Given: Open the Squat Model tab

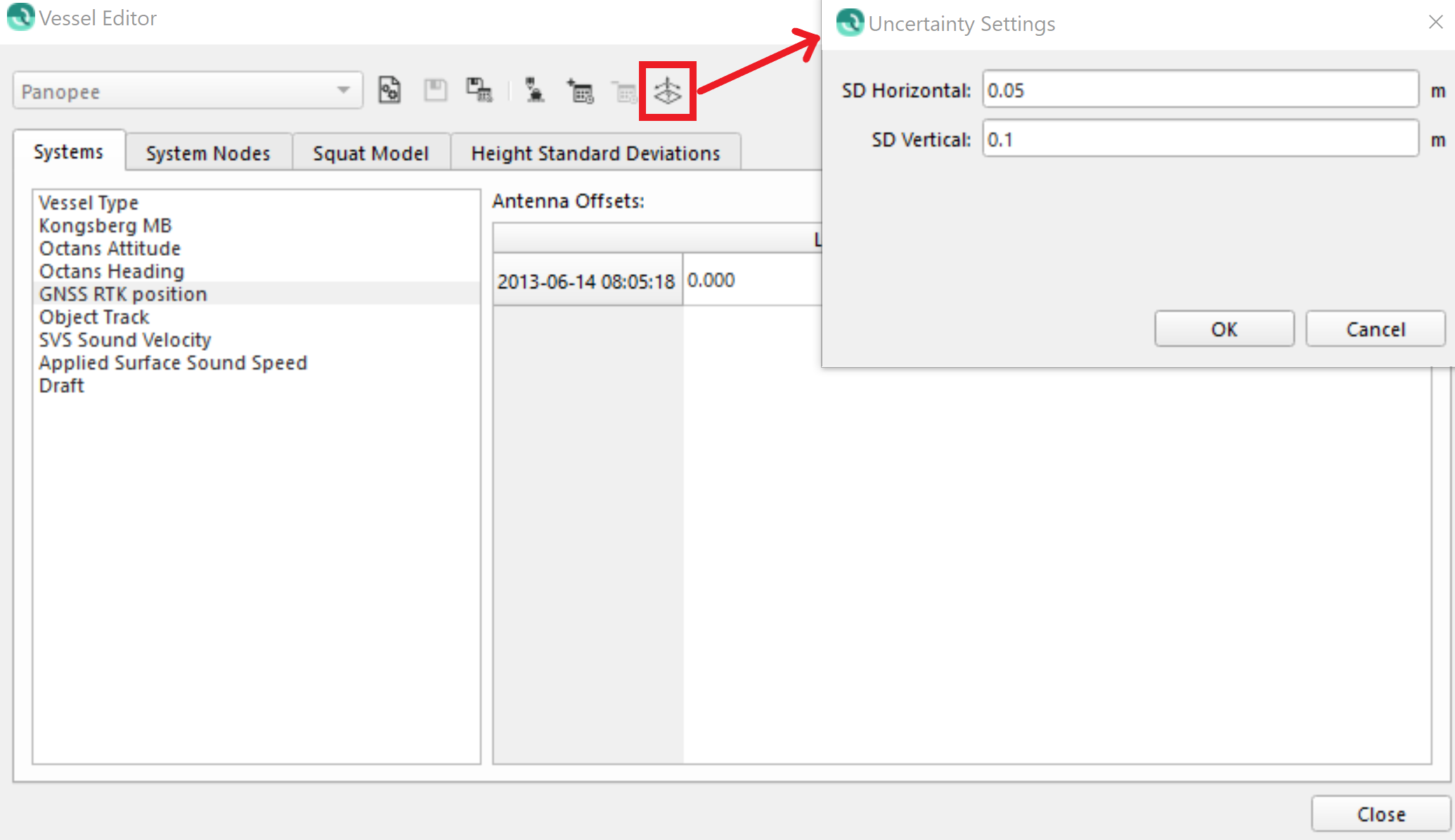Looking at the screenshot, I should tap(370, 153).
